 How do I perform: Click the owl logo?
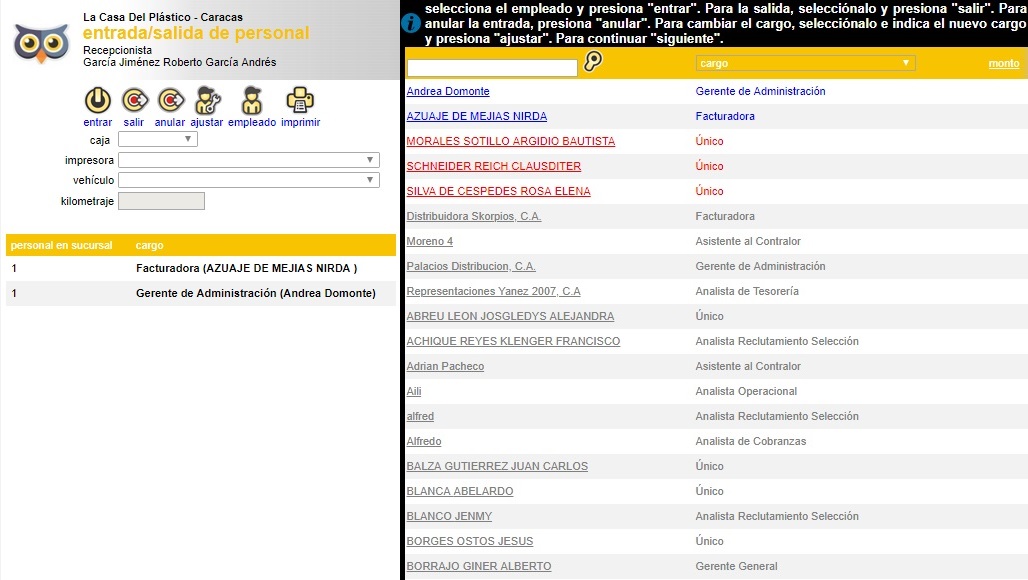tap(41, 43)
